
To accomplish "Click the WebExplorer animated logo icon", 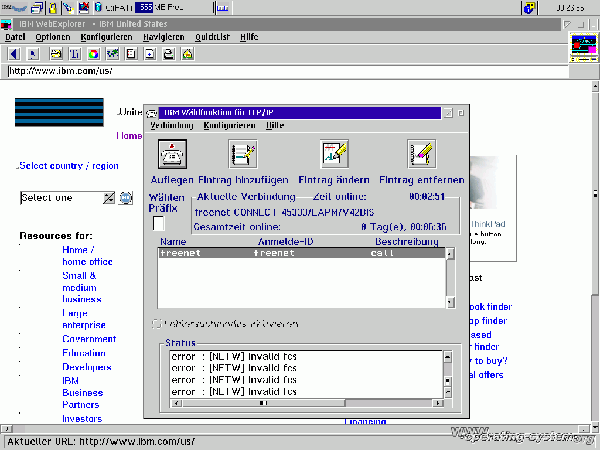I will 584,47.
